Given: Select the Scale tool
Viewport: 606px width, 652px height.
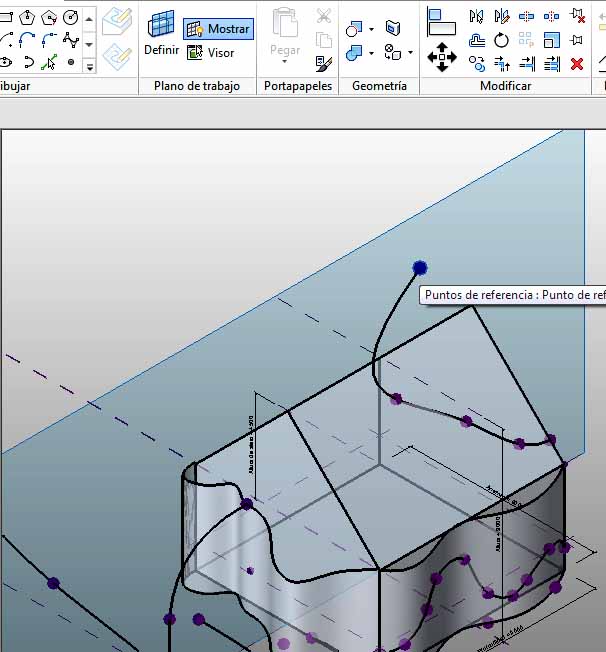Looking at the screenshot, I should pyautogui.click(x=551, y=40).
